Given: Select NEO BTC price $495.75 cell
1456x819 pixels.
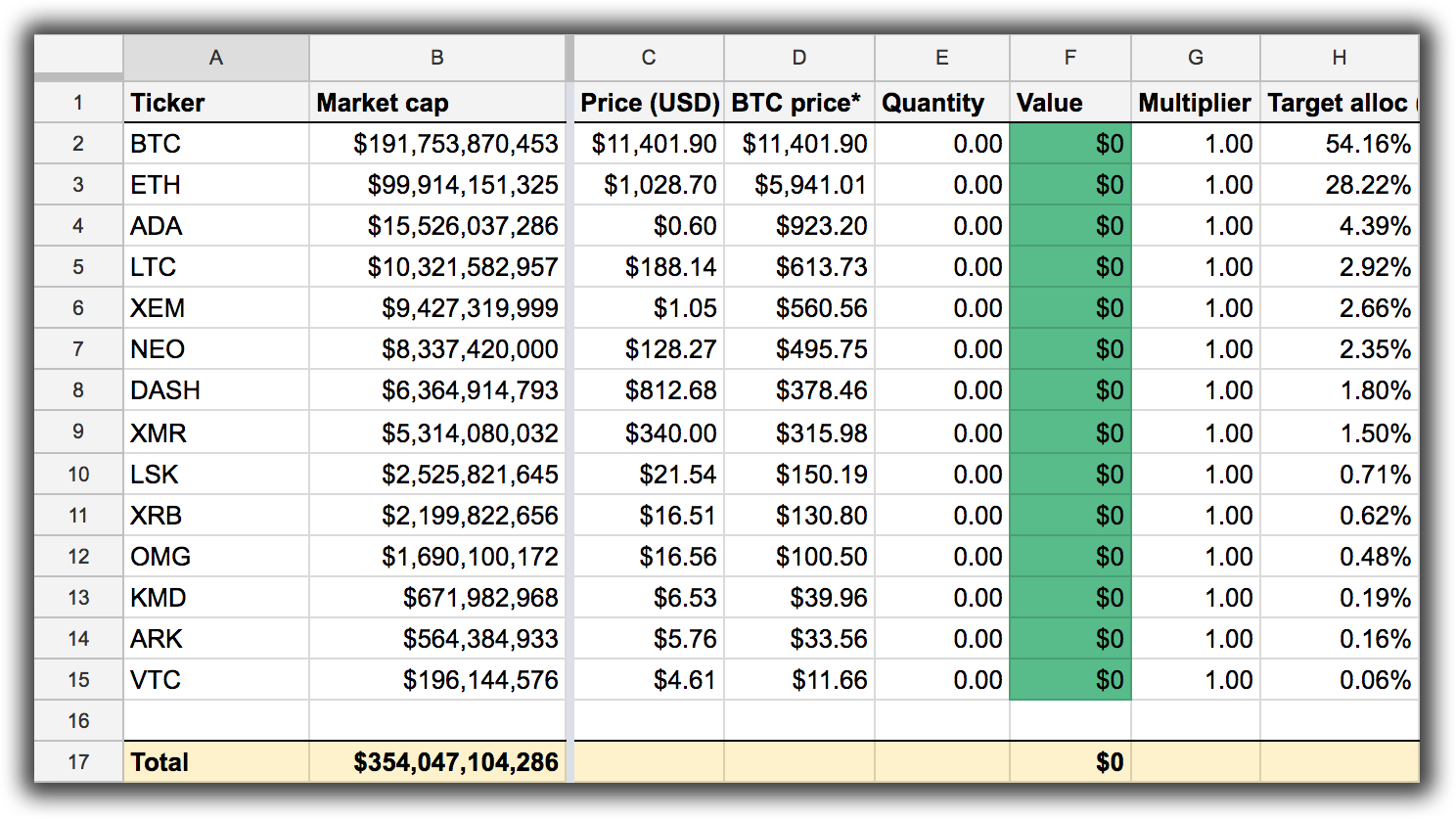Looking at the screenshot, I should coord(798,349).
